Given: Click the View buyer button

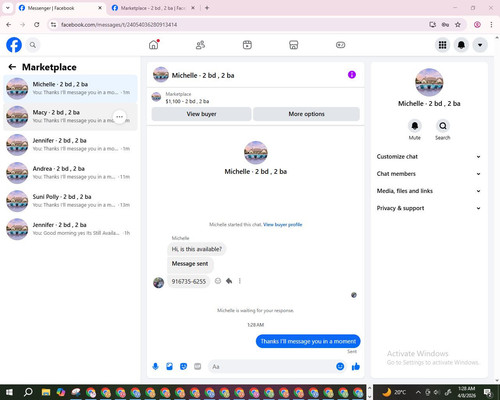Looking at the screenshot, I should tap(201, 114).
